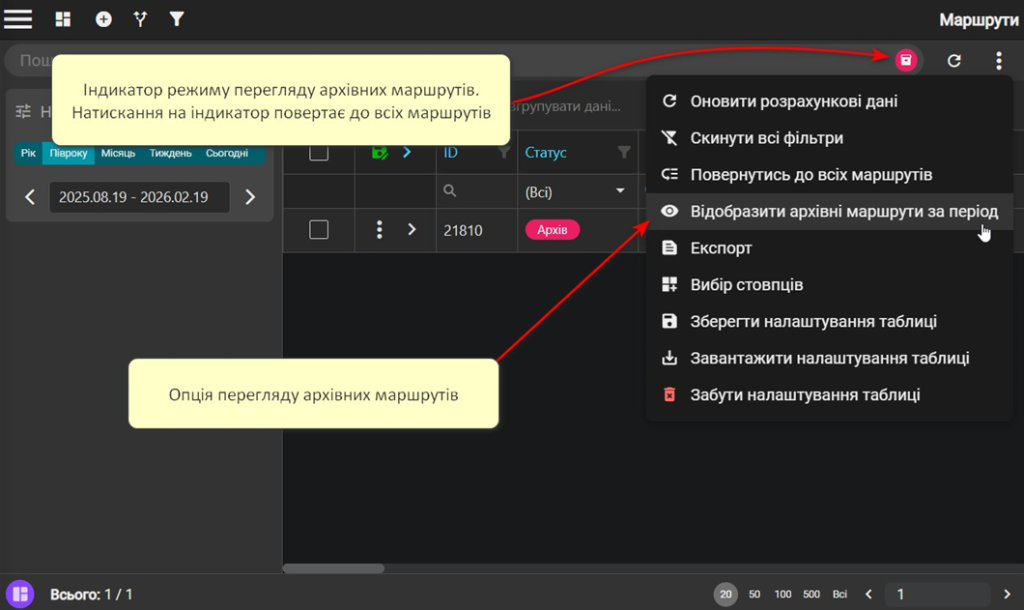The width and height of the screenshot is (1024, 610).
Task: Set page size to Всі
Action: coord(840,594)
